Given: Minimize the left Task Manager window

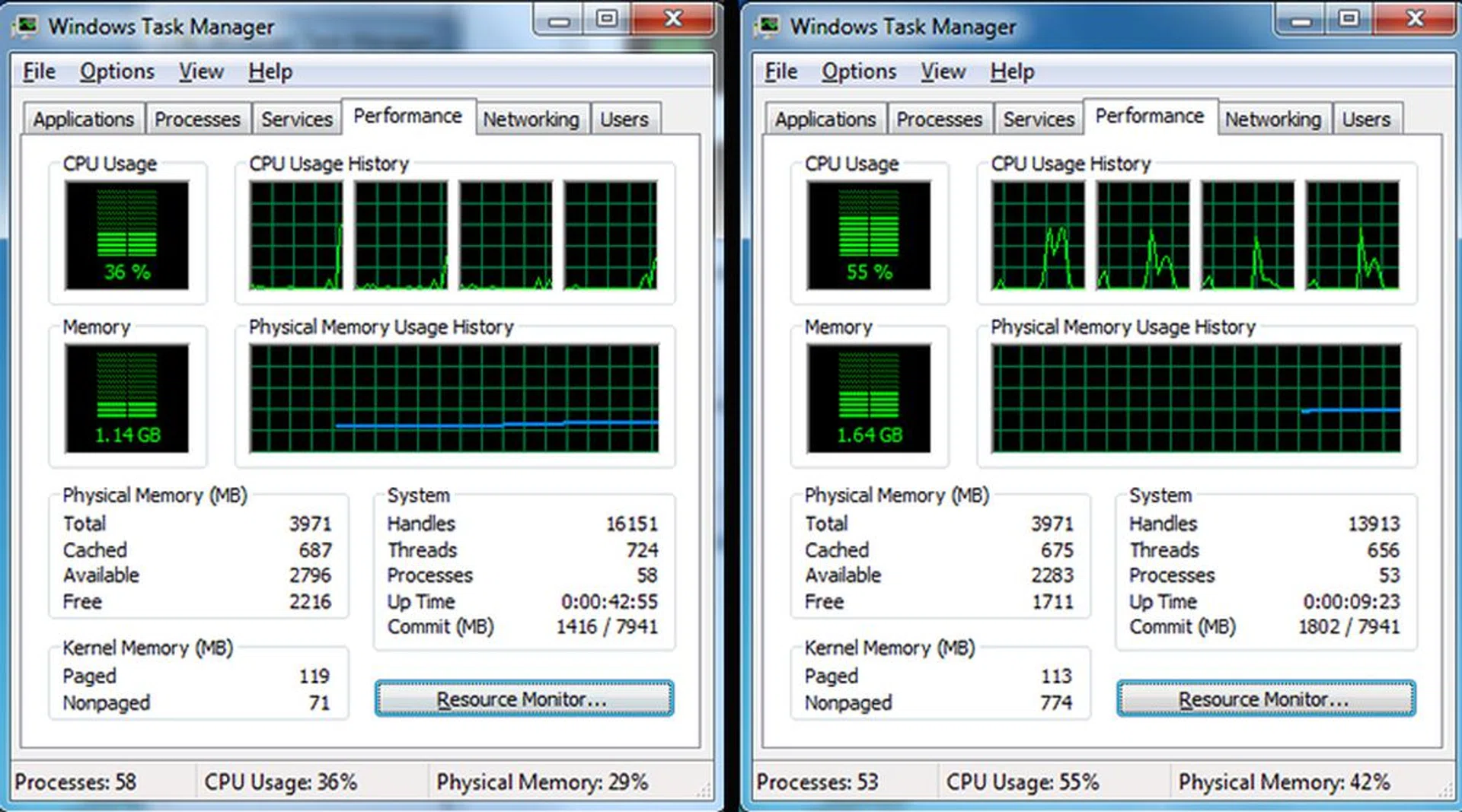Looking at the screenshot, I should pyautogui.click(x=559, y=21).
